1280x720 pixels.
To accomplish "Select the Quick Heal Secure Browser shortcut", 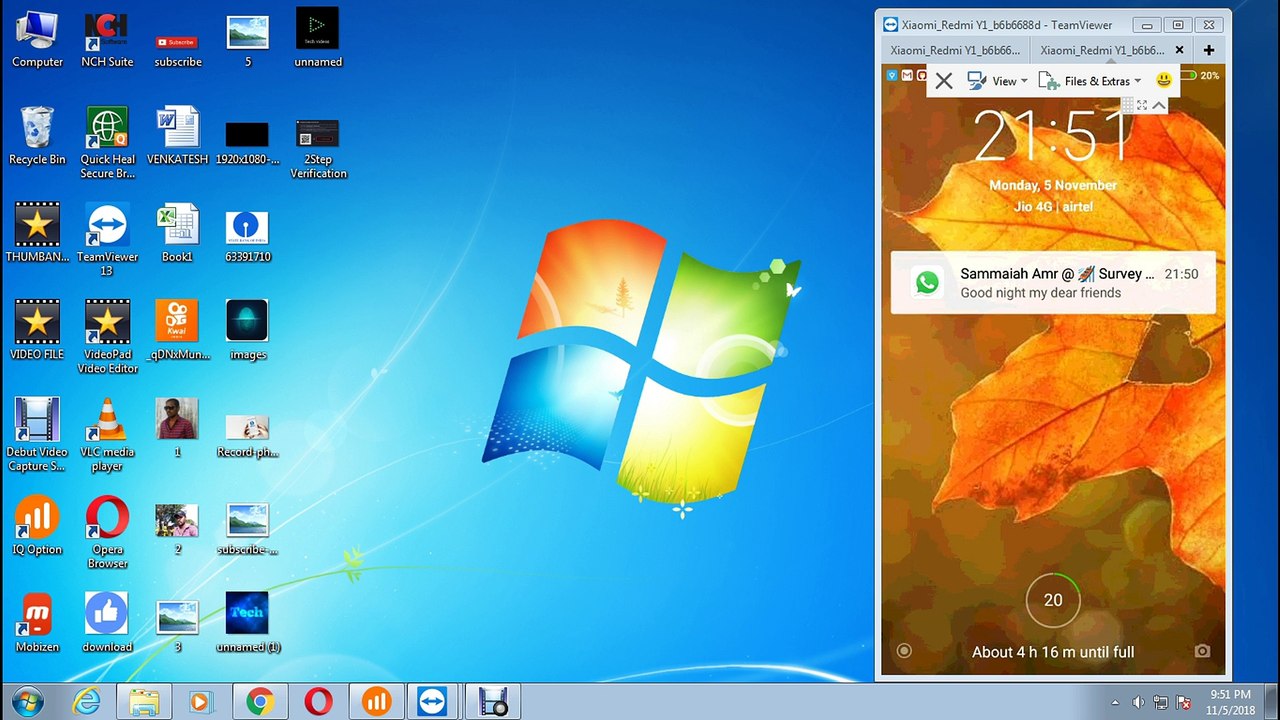I will pos(107,143).
